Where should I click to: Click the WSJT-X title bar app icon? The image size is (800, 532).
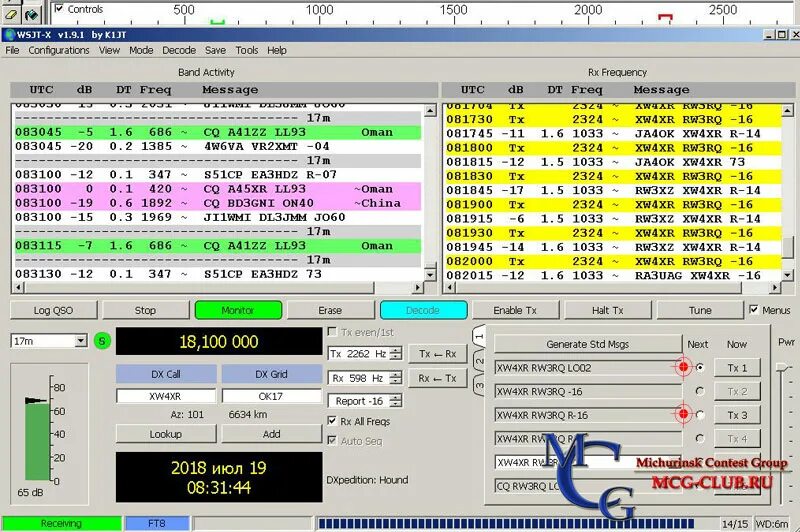(9, 35)
